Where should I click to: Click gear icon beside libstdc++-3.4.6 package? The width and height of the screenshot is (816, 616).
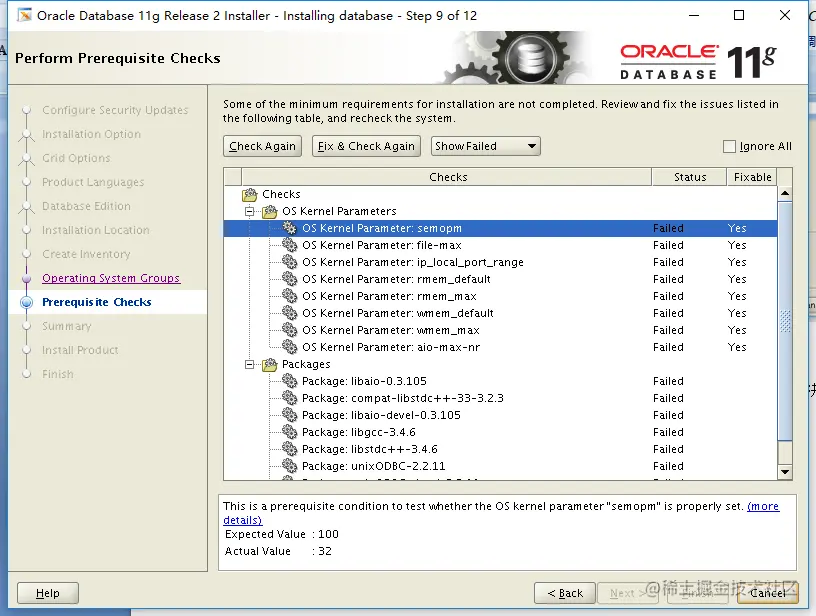point(289,448)
